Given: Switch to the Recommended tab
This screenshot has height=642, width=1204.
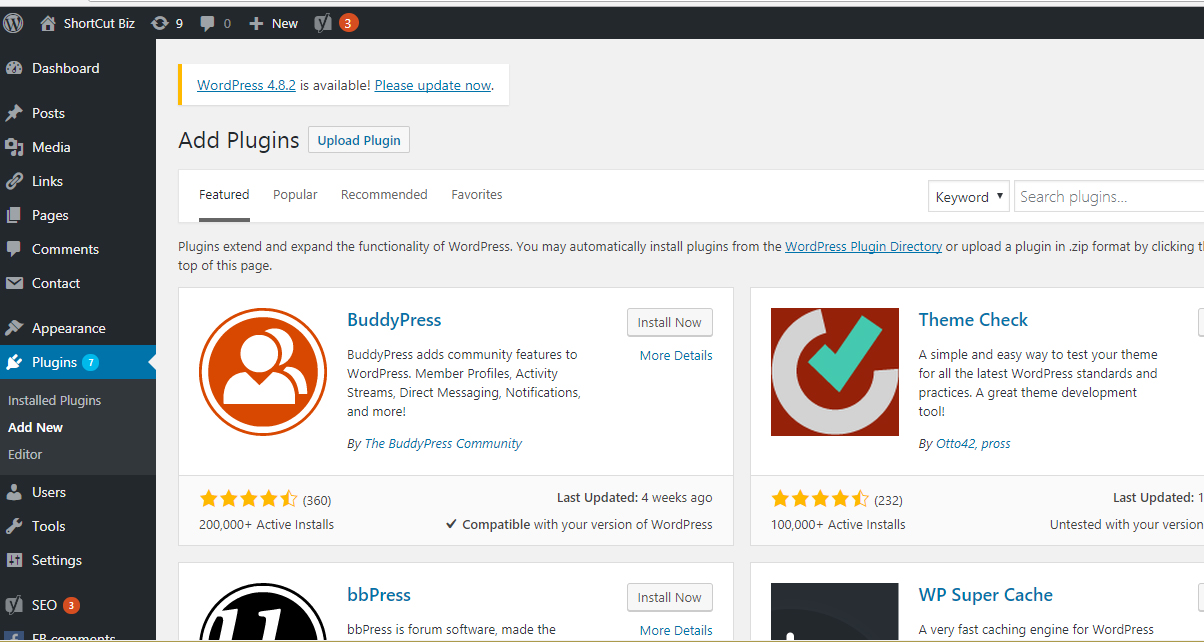Looking at the screenshot, I should 384,195.
